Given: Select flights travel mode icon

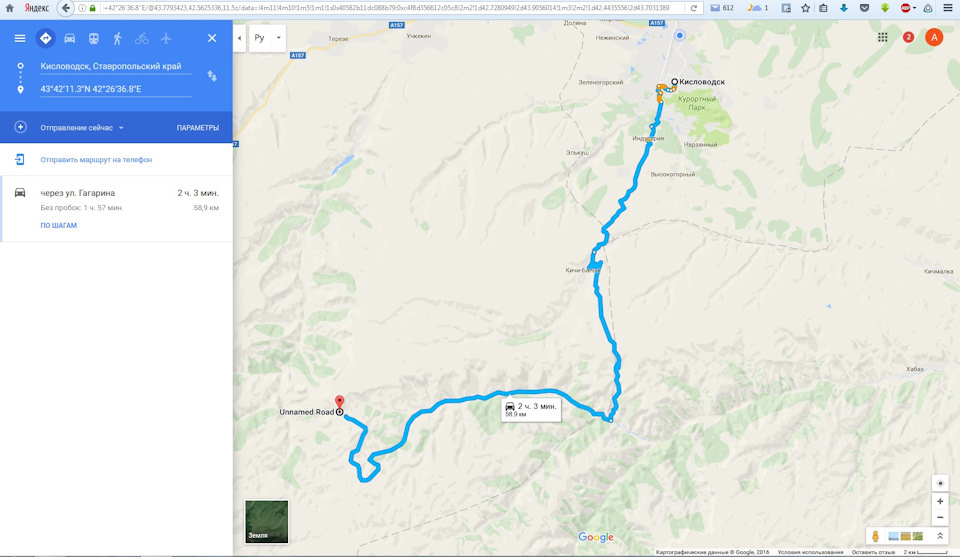Looking at the screenshot, I should 166,39.
